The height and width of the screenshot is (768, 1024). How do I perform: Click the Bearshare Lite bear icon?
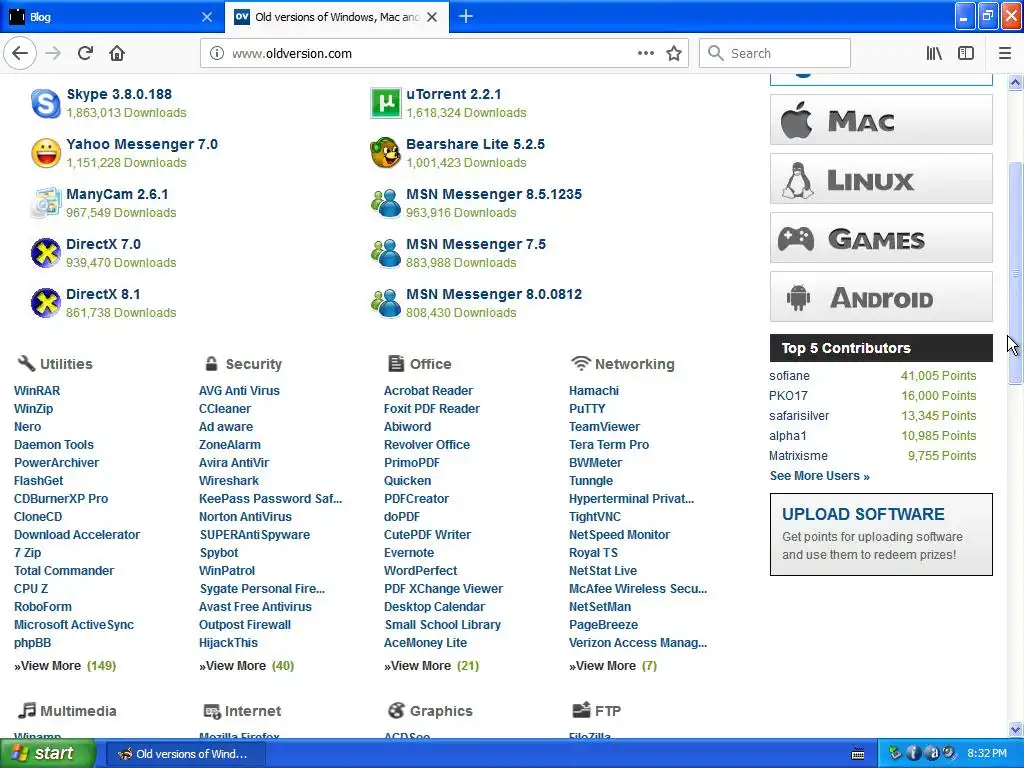pos(385,153)
